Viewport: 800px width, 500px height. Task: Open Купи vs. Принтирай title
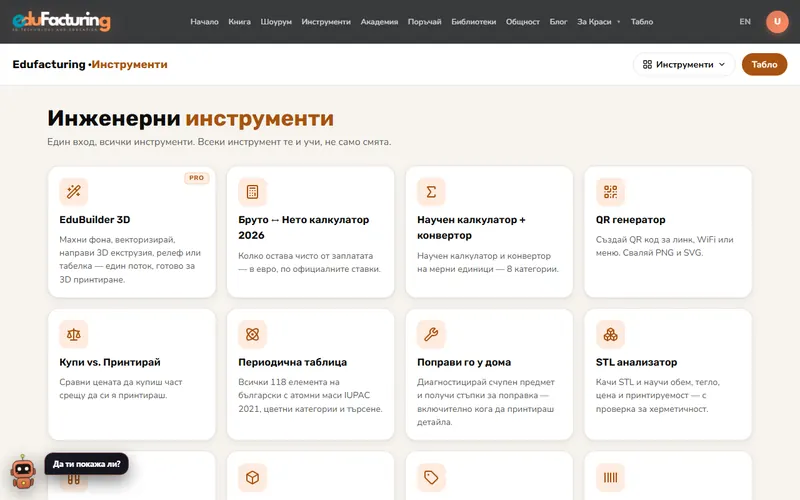pyautogui.click(x=110, y=362)
